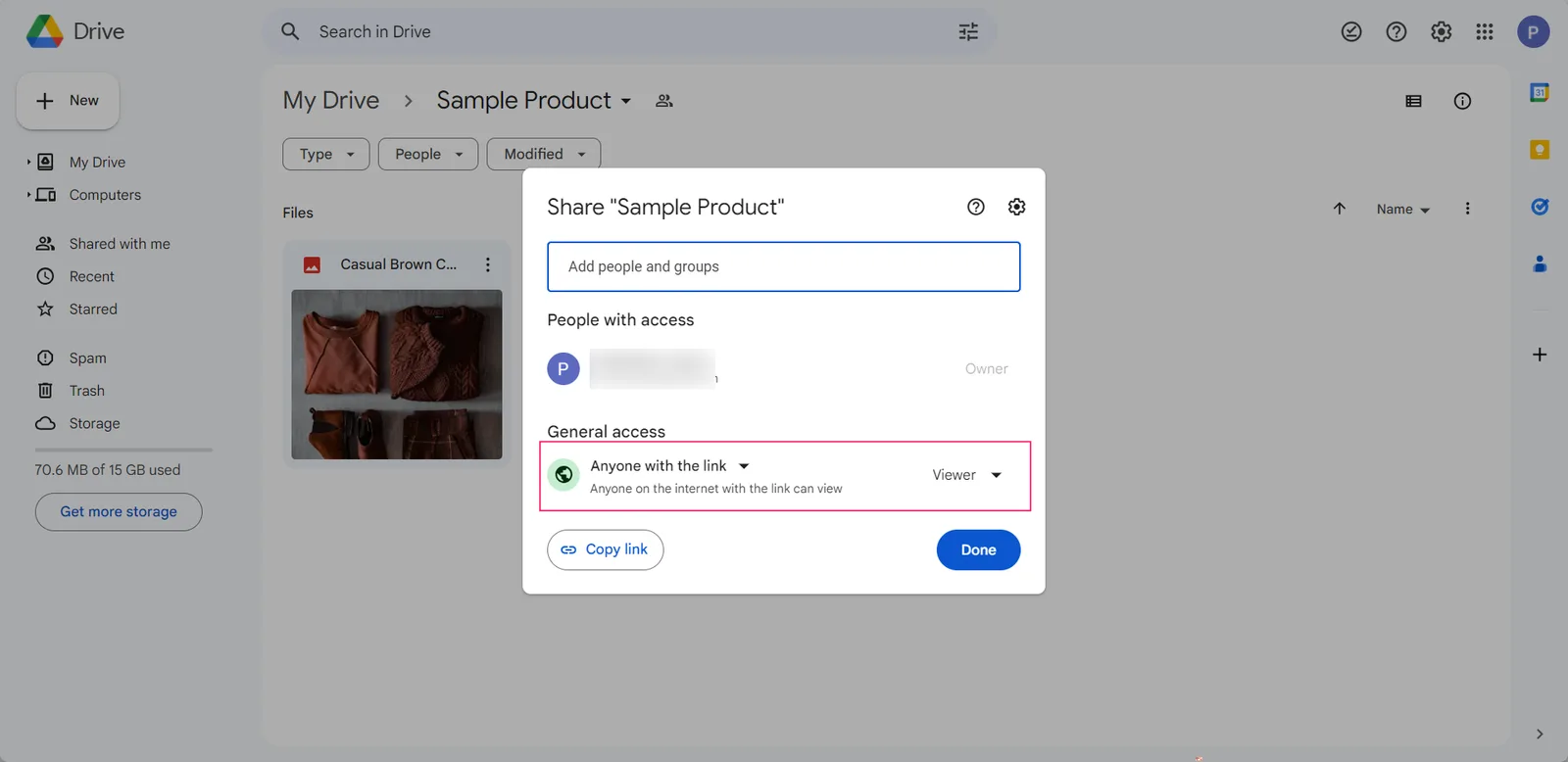This screenshot has height=762, width=1568.
Task: Click shared folder people icon
Action: point(664,101)
